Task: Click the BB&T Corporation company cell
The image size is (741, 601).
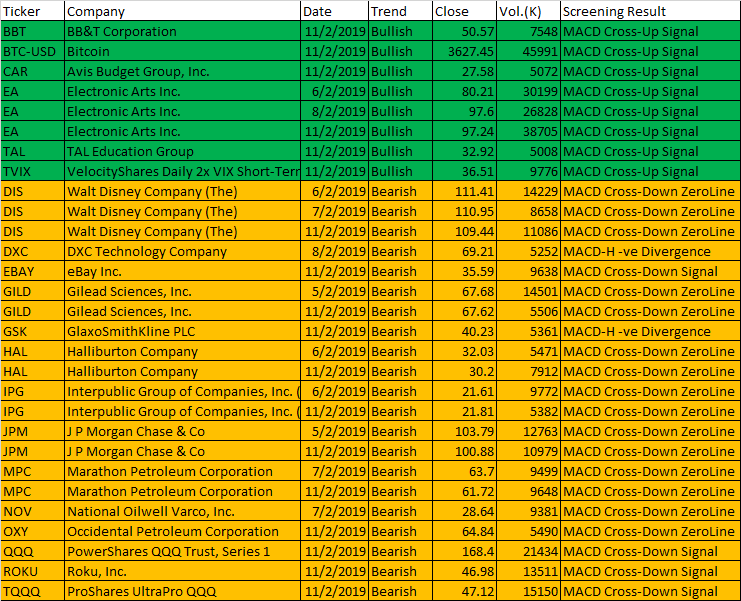Action: (x=182, y=31)
